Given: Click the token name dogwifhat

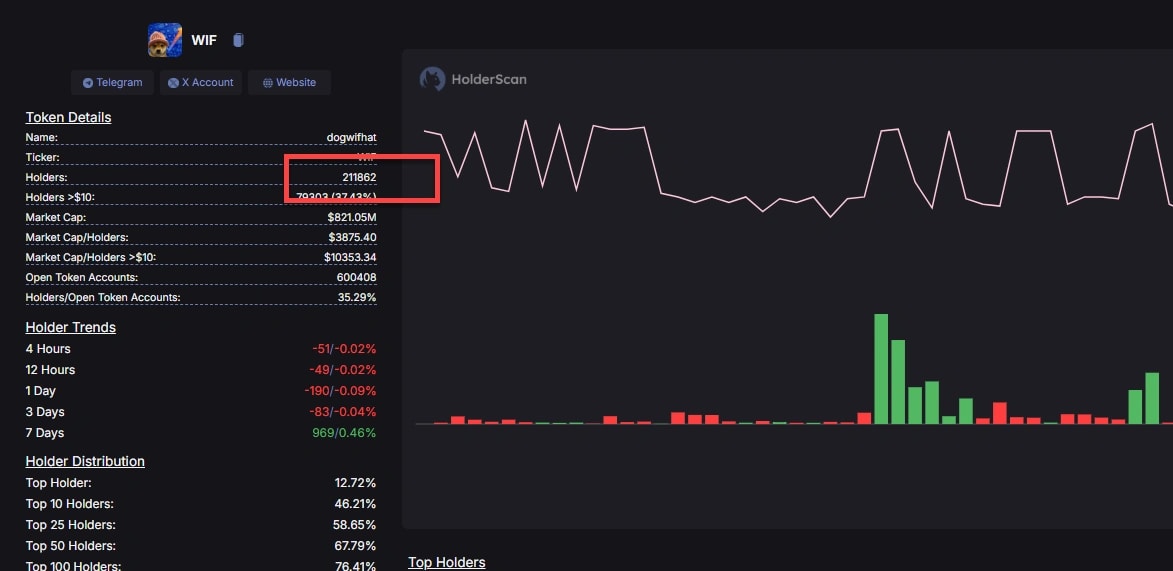Looking at the screenshot, I should point(351,137).
